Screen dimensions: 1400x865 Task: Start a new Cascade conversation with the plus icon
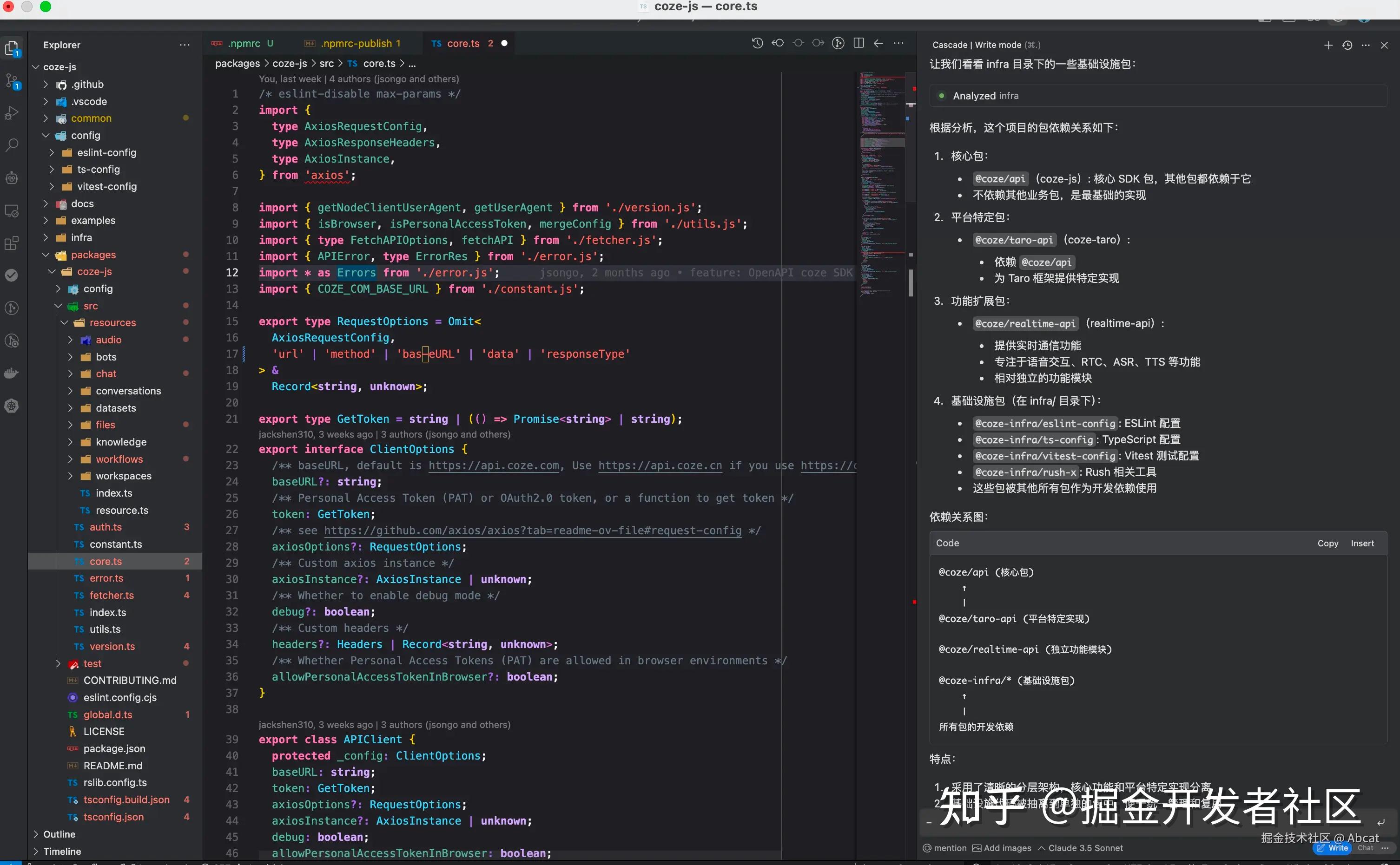1328,46
